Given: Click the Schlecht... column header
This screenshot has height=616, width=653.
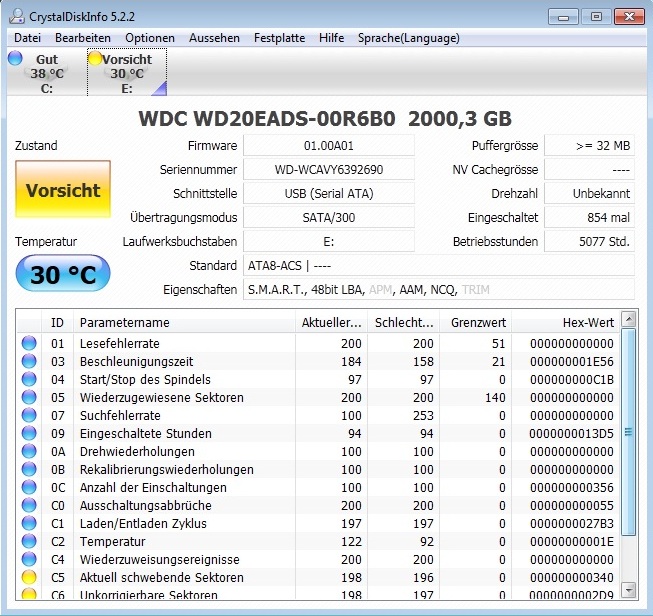Looking at the screenshot, I should pos(404,322).
